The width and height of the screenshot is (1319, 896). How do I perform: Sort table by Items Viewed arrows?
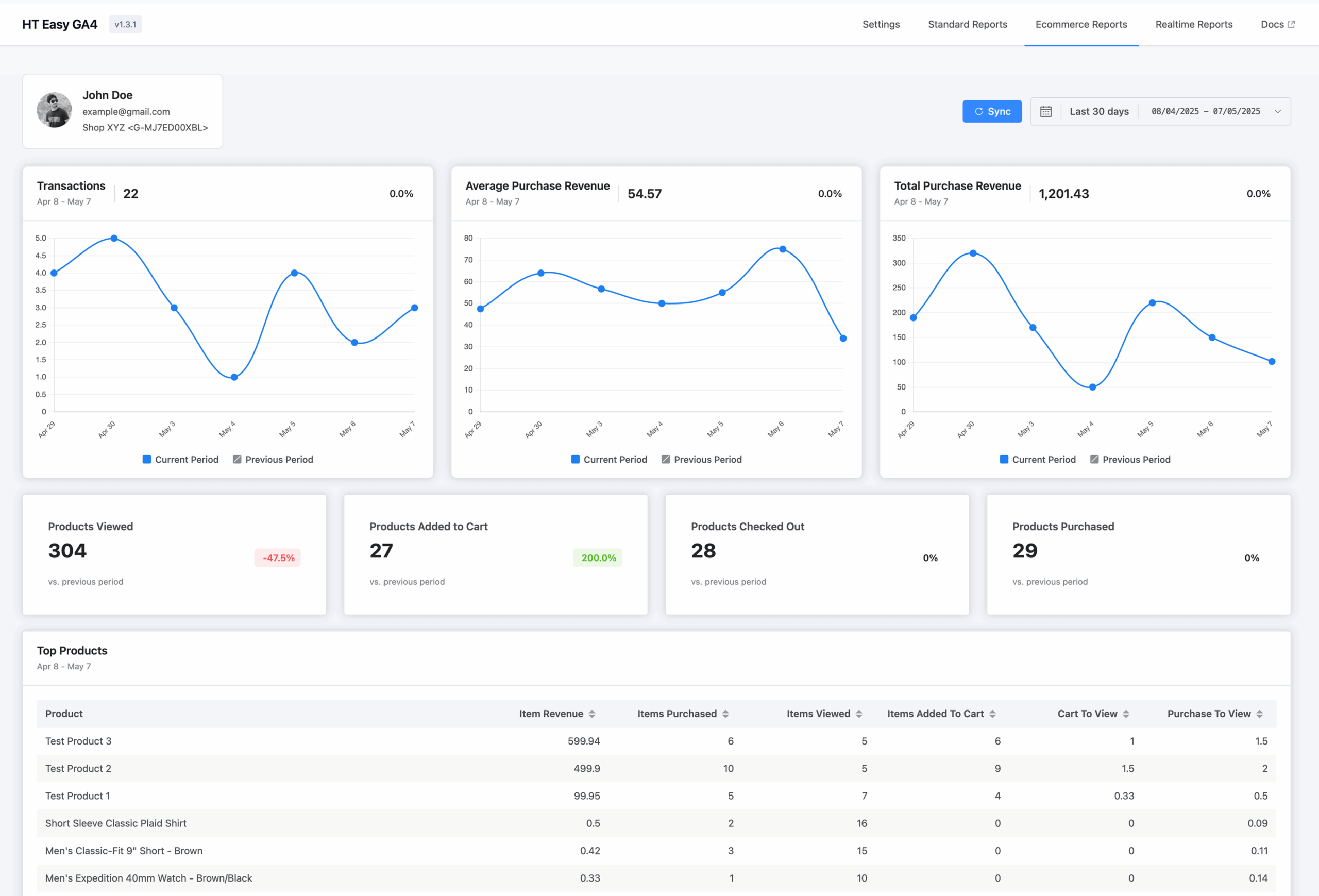[x=859, y=714]
